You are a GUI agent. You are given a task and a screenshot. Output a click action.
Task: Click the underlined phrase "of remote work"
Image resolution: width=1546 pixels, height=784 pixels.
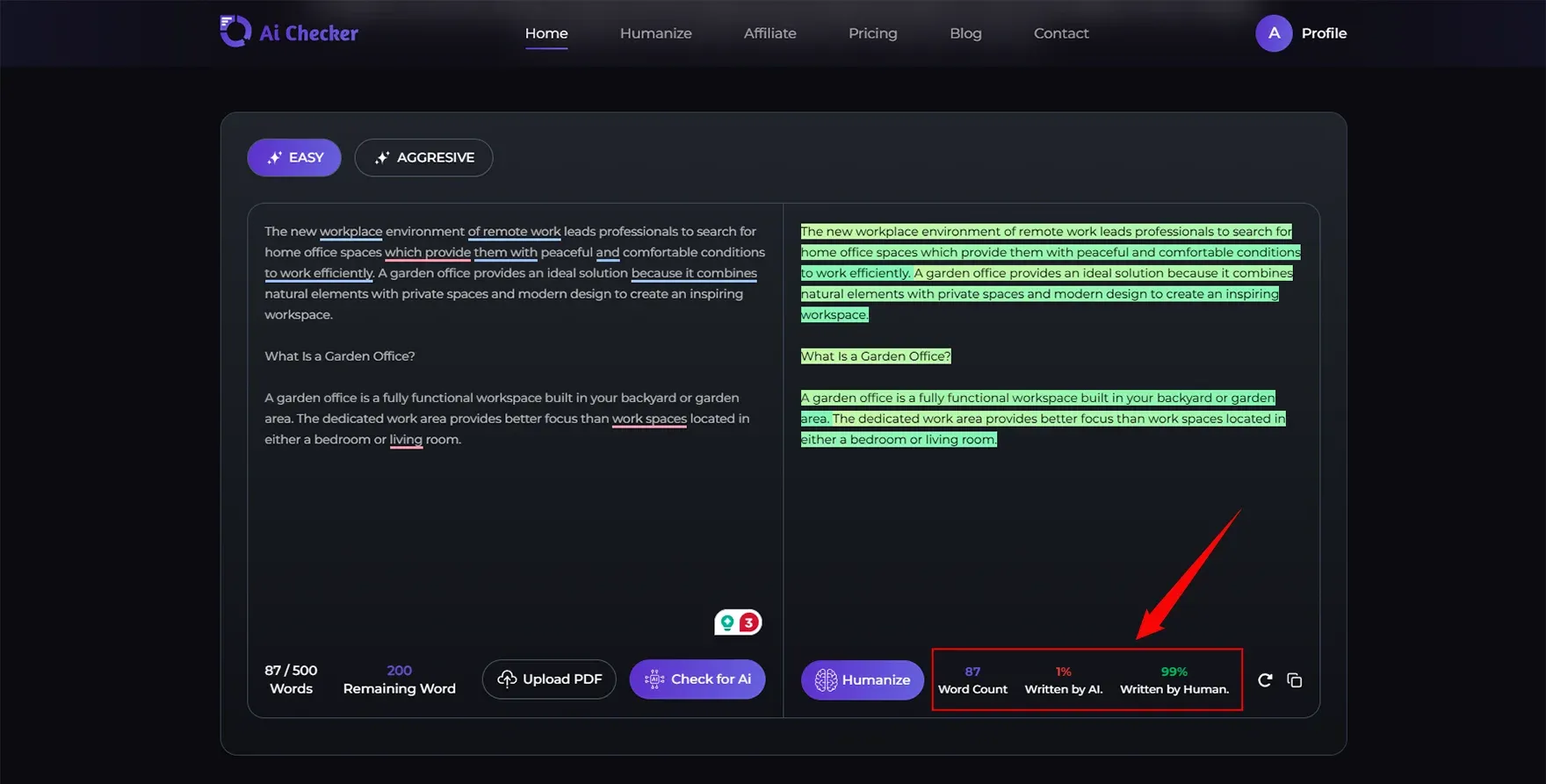point(514,232)
